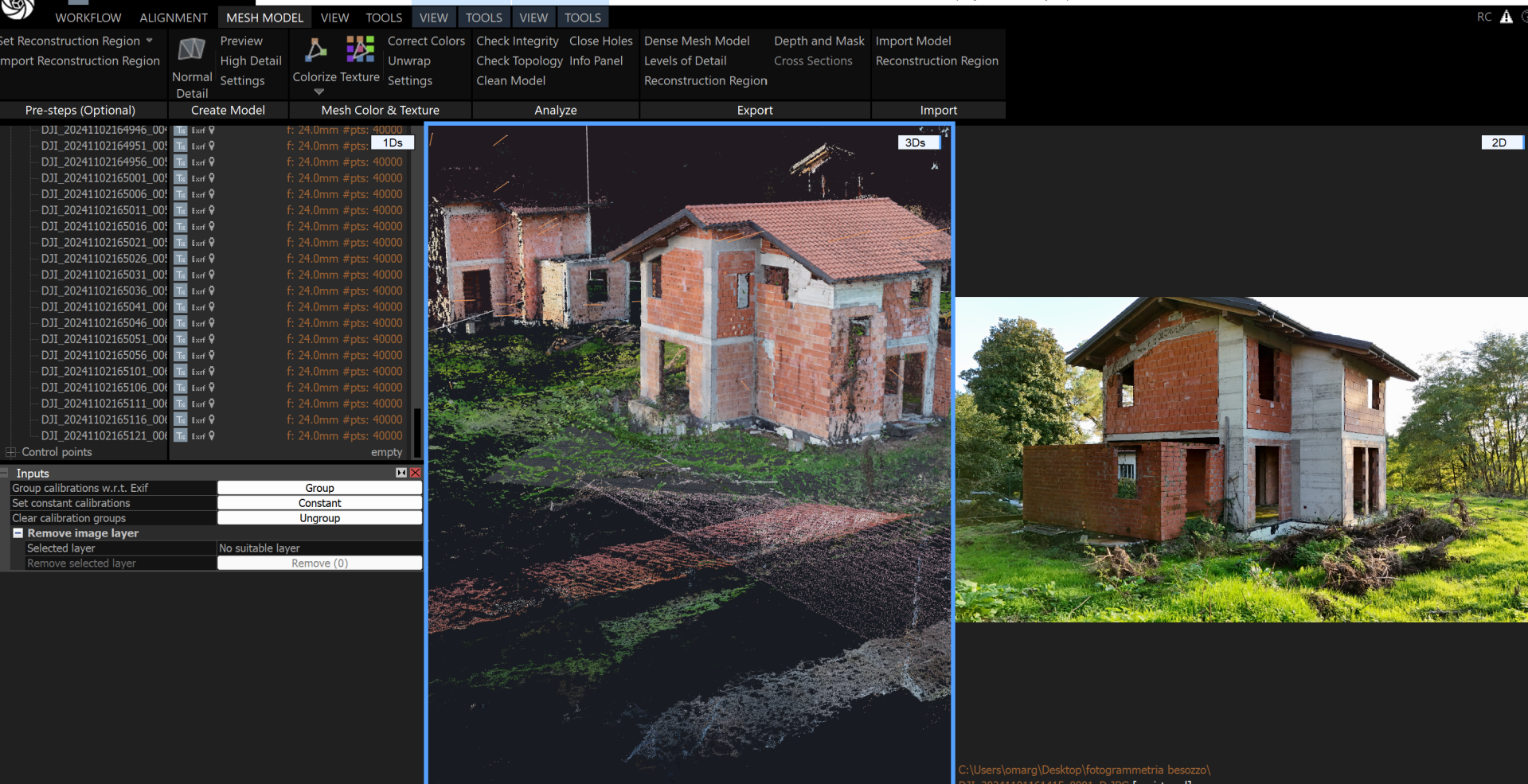Click GPS pin icon for DJI_20241102165121 image
This screenshot has width=1528, height=784.
212,435
